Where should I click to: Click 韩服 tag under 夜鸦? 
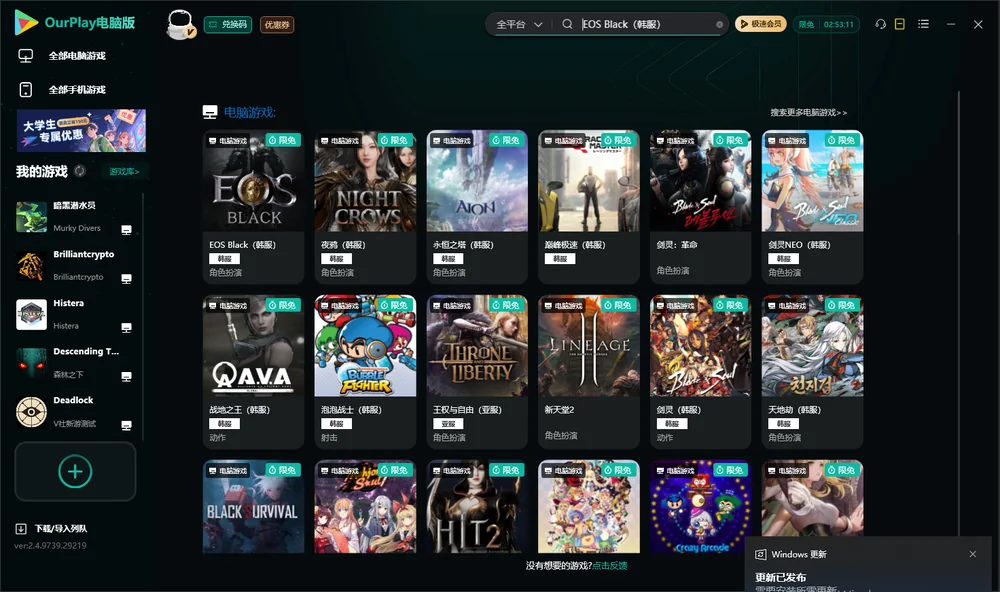tap(336, 258)
